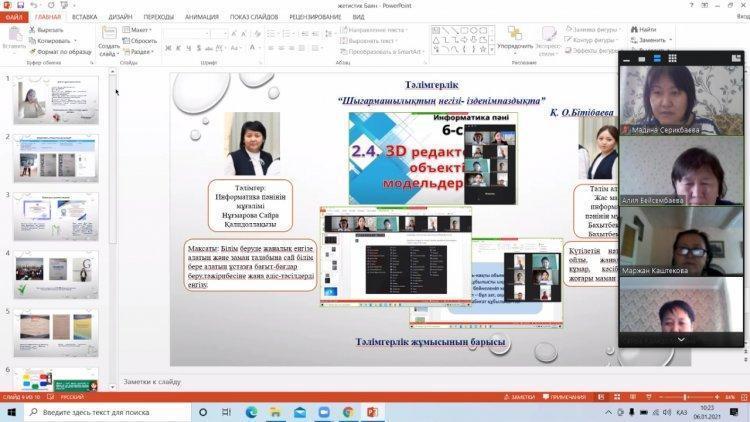Open the Раздел (Section) dropdown

pos(139,52)
